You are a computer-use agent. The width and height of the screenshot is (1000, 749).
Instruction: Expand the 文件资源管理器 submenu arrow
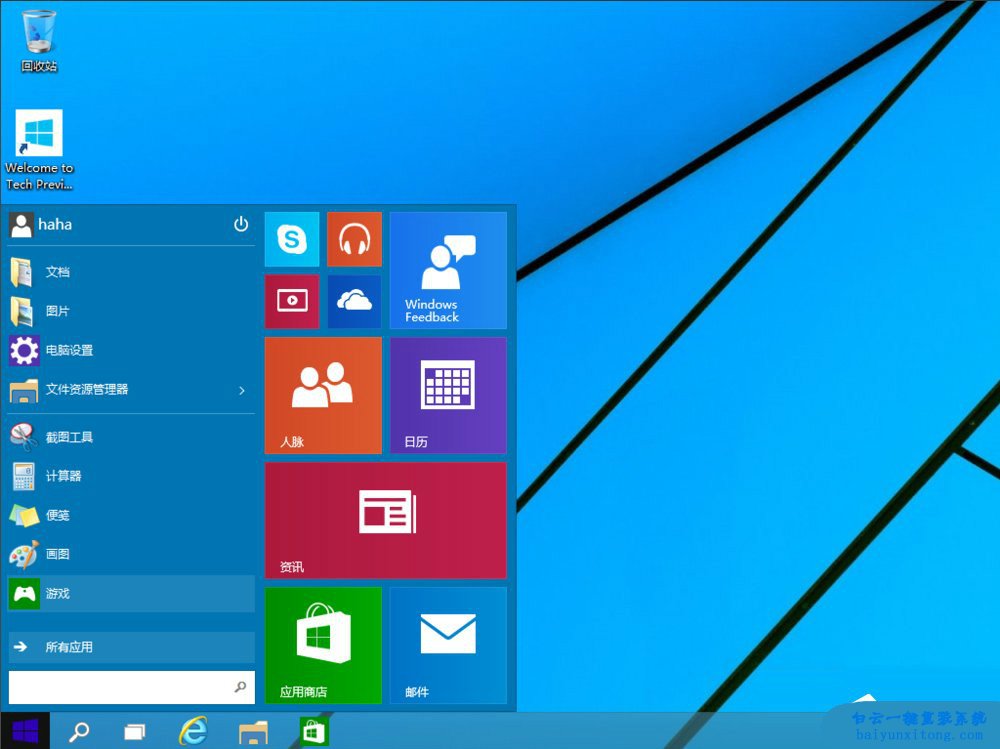[x=242, y=390]
